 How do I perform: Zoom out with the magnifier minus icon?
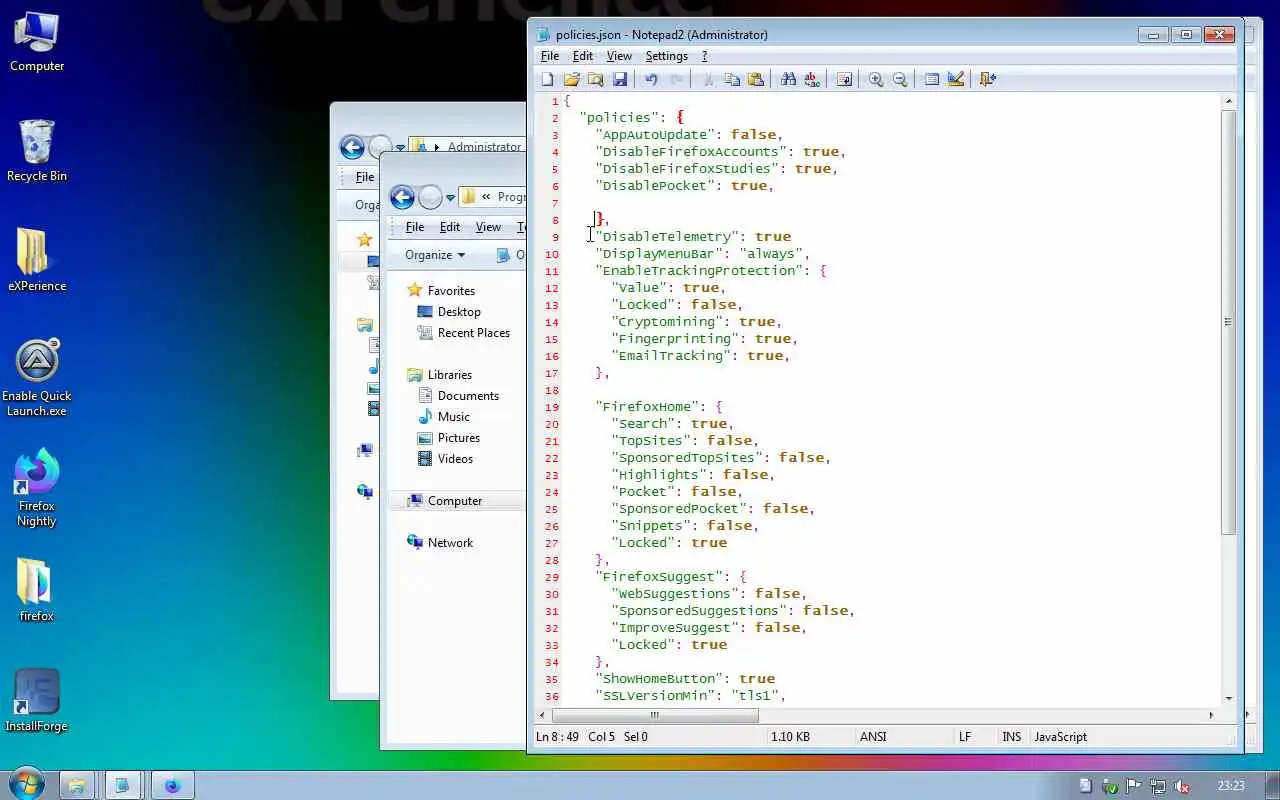(900, 79)
